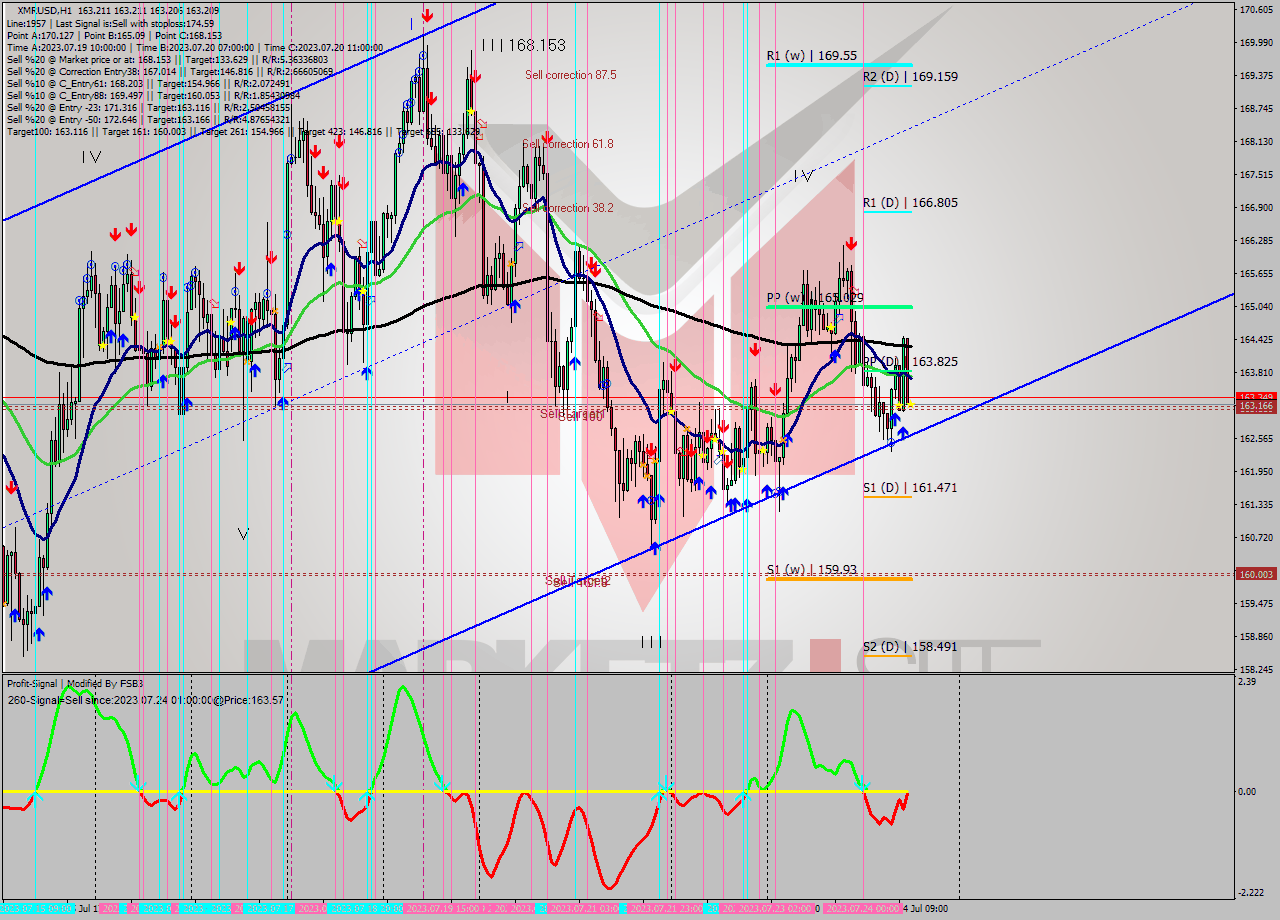
Task: Click the red down arrow above the 166.2 high
Action: click(850, 243)
